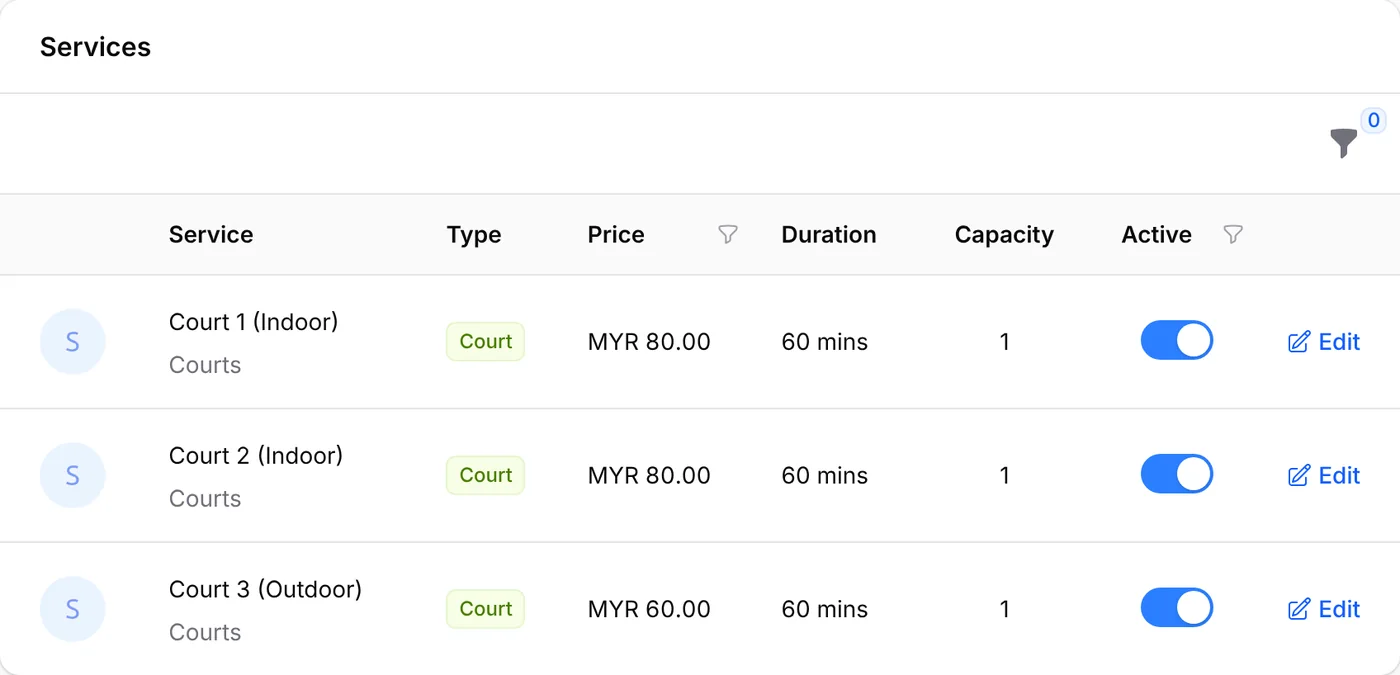Select the Court 2 (Indoor) service name
Image resolution: width=1400 pixels, height=675 pixels.
[256, 456]
